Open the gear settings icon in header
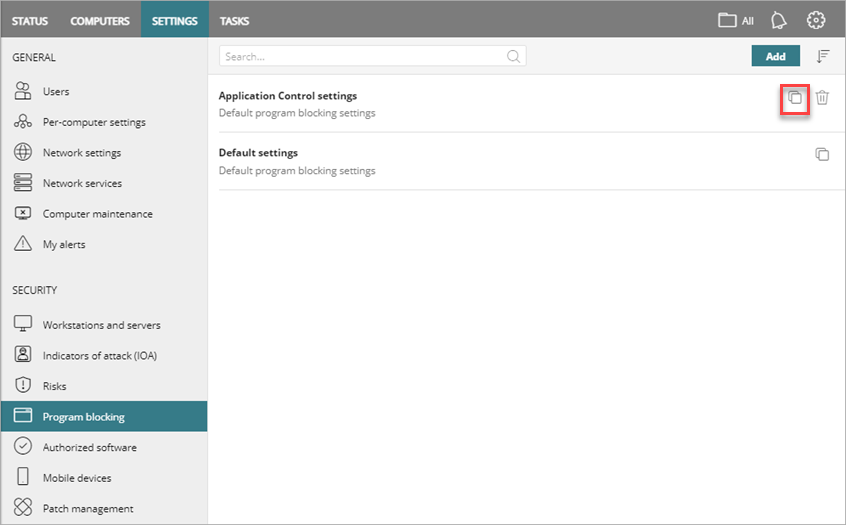Viewport: 846px width, 525px height. tap(816, 20)
